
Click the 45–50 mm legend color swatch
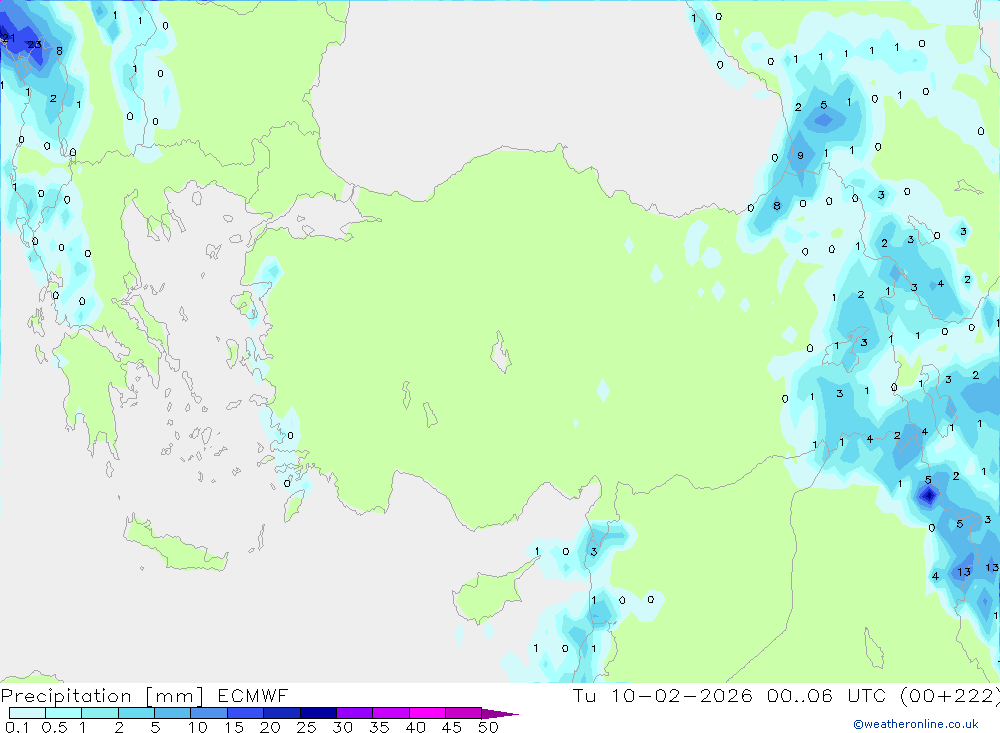[x=463, y=713]
